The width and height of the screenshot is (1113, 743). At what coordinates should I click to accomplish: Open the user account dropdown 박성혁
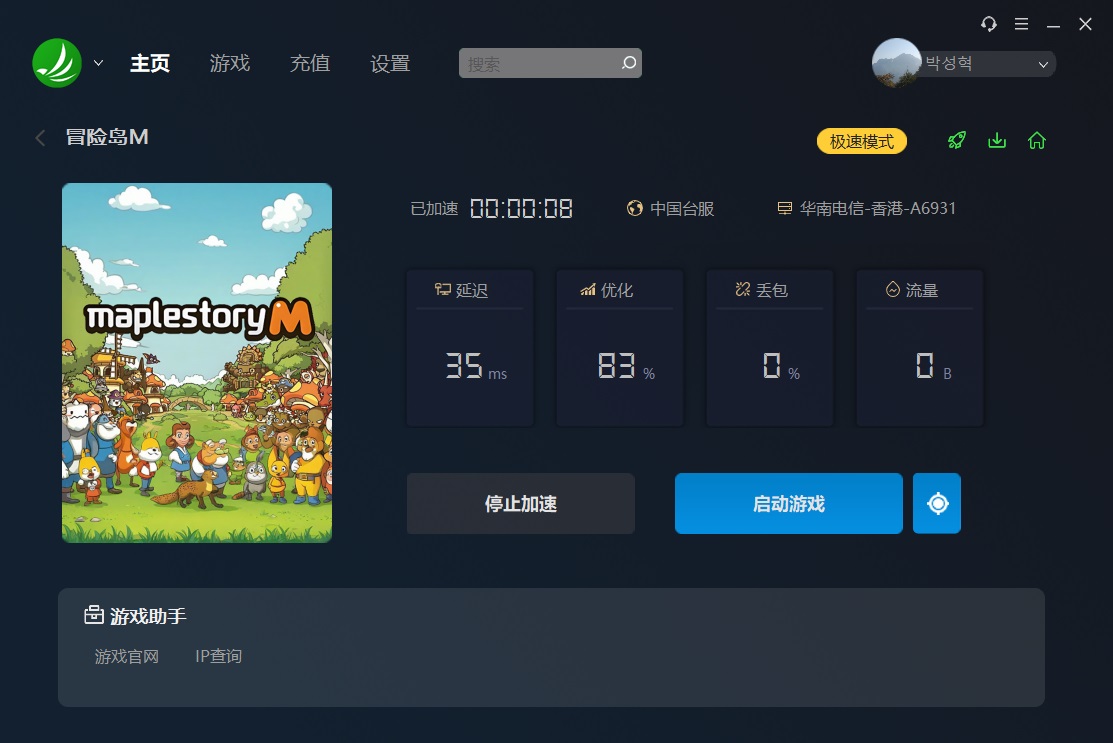965,63
